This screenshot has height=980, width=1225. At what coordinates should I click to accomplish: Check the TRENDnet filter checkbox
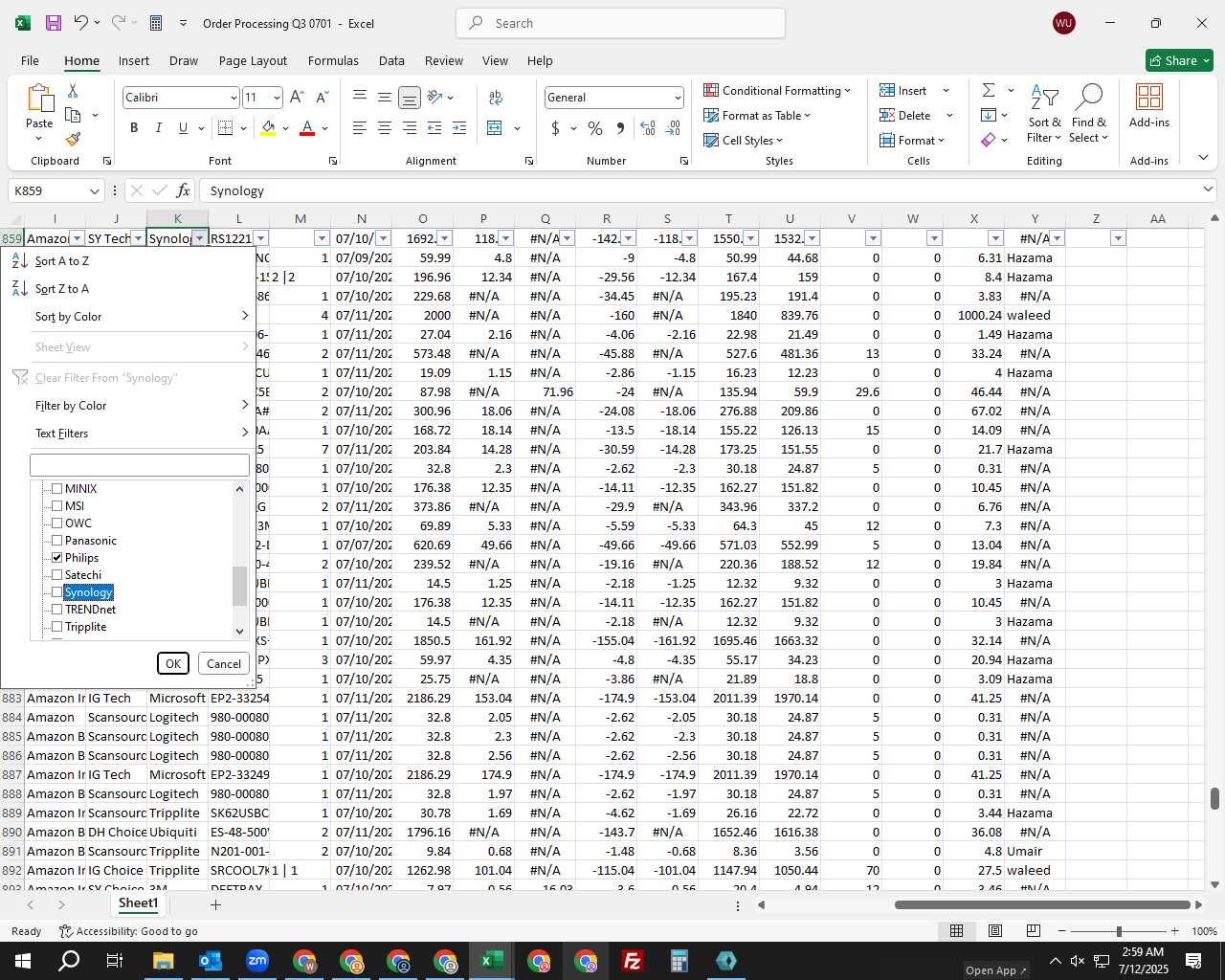coord(57,609)
